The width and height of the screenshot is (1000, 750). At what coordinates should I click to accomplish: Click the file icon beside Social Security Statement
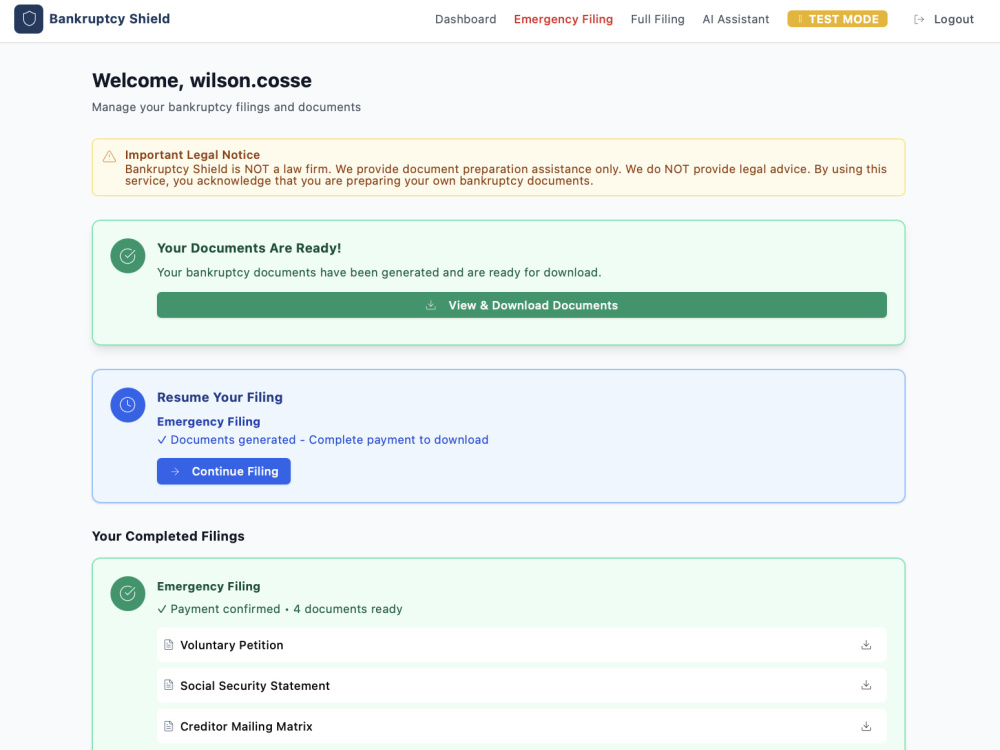168,685
